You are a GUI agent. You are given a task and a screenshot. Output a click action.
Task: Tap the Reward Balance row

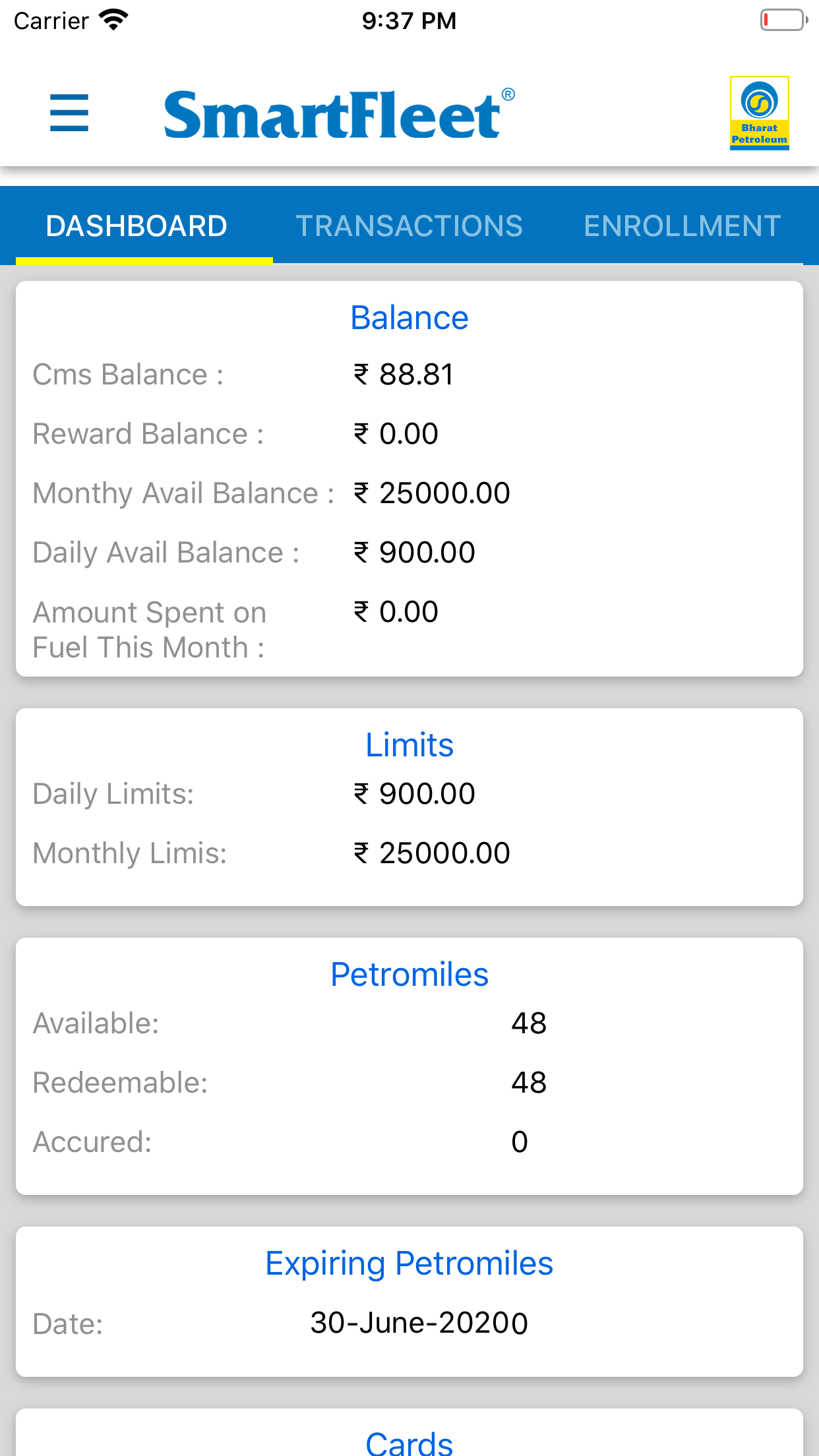click(x=148, y=434)
